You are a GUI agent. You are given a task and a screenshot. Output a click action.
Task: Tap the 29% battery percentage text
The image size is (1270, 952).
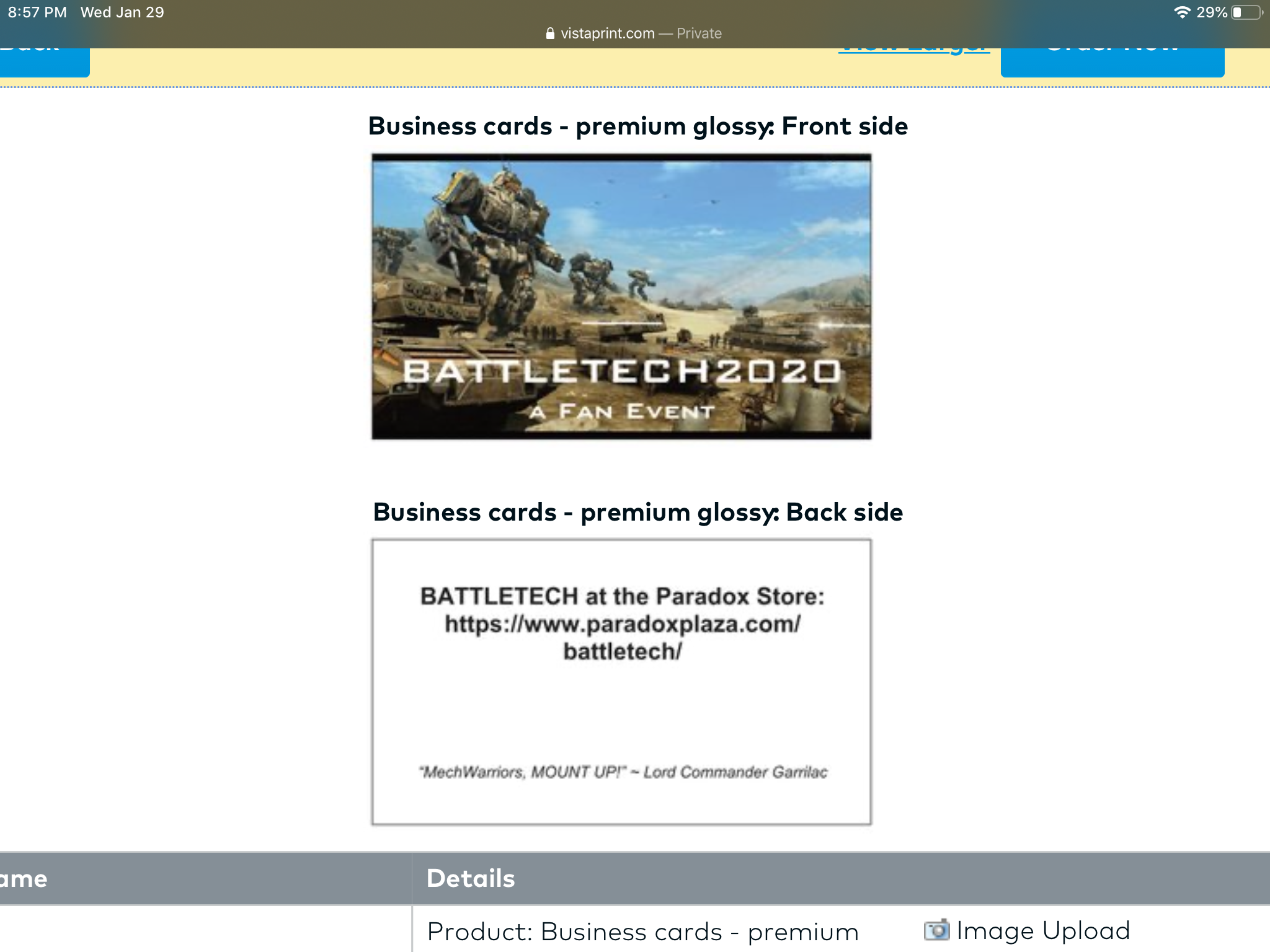1212,12
